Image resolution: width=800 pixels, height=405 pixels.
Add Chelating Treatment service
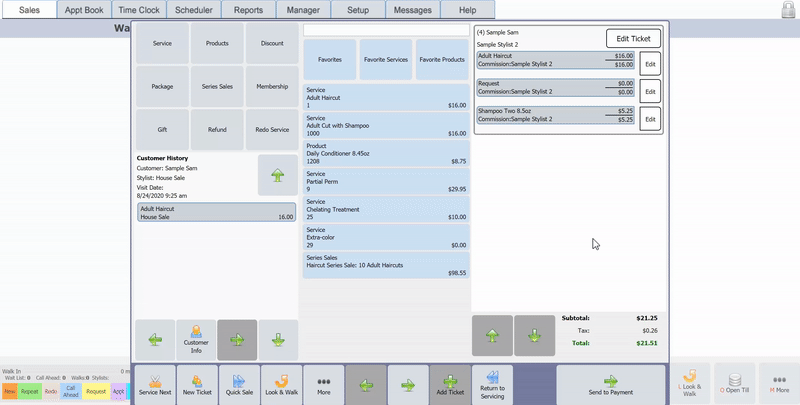coord(386,209)
